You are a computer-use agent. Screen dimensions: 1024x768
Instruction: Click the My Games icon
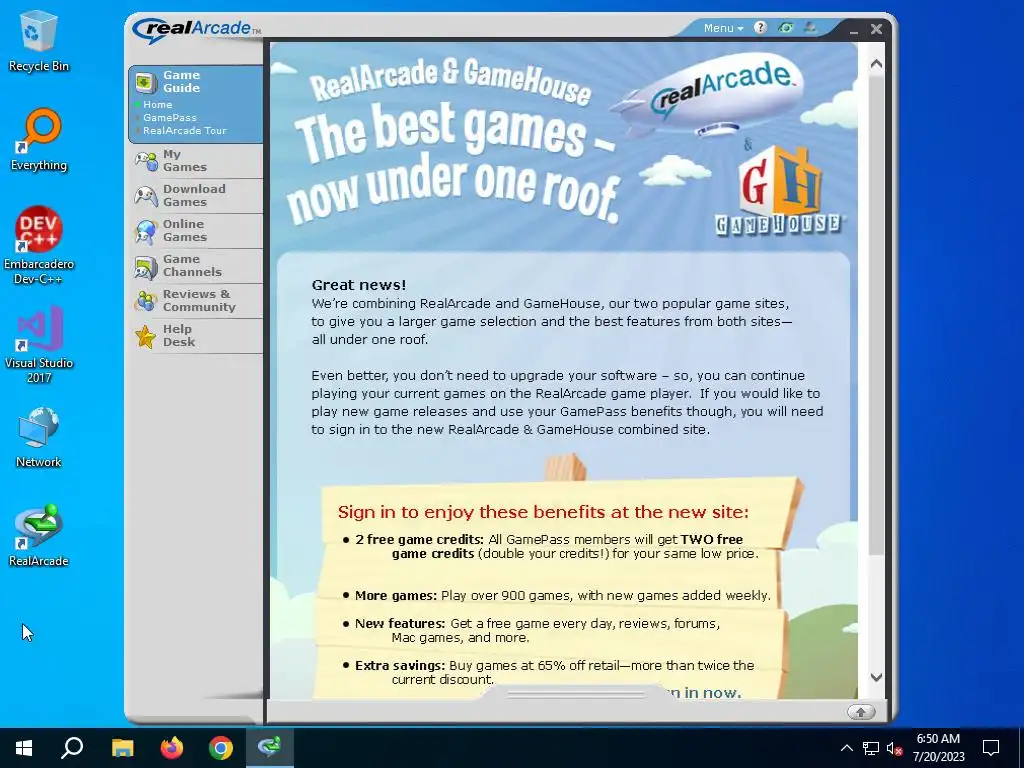(x=146, y=161)
